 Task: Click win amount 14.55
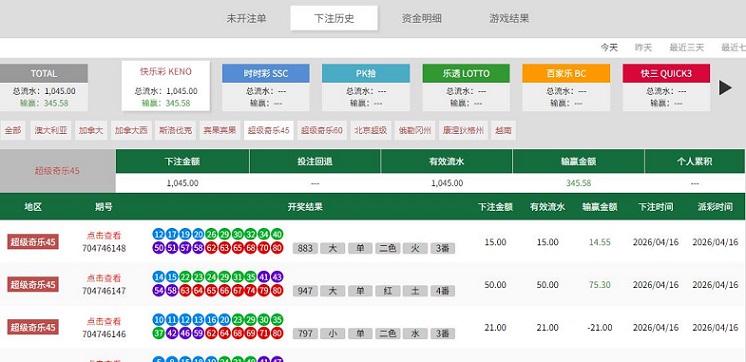[x=599, y=242]
